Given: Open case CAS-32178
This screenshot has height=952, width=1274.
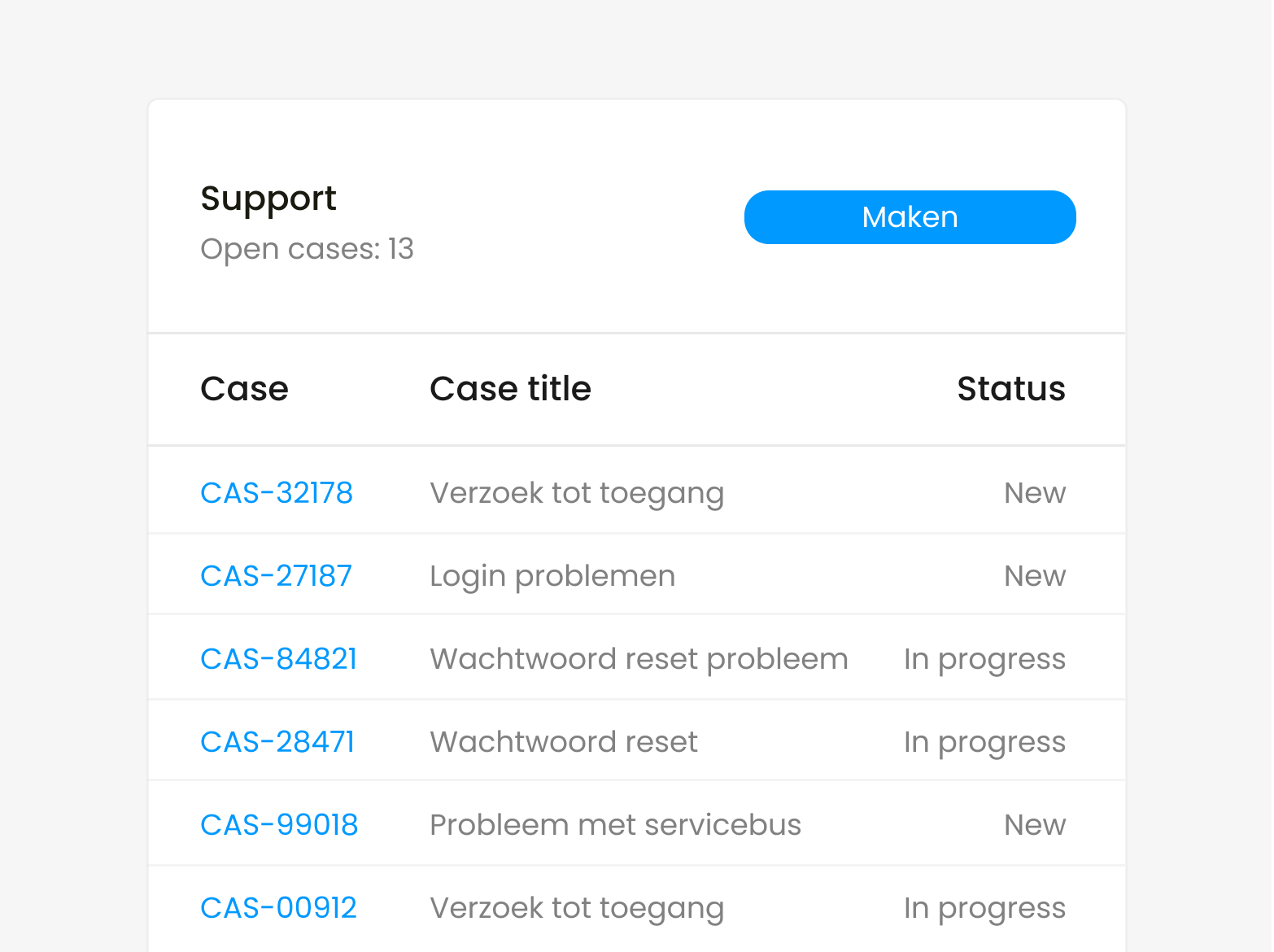Looking at the screenshot, I should coord(277,493).
